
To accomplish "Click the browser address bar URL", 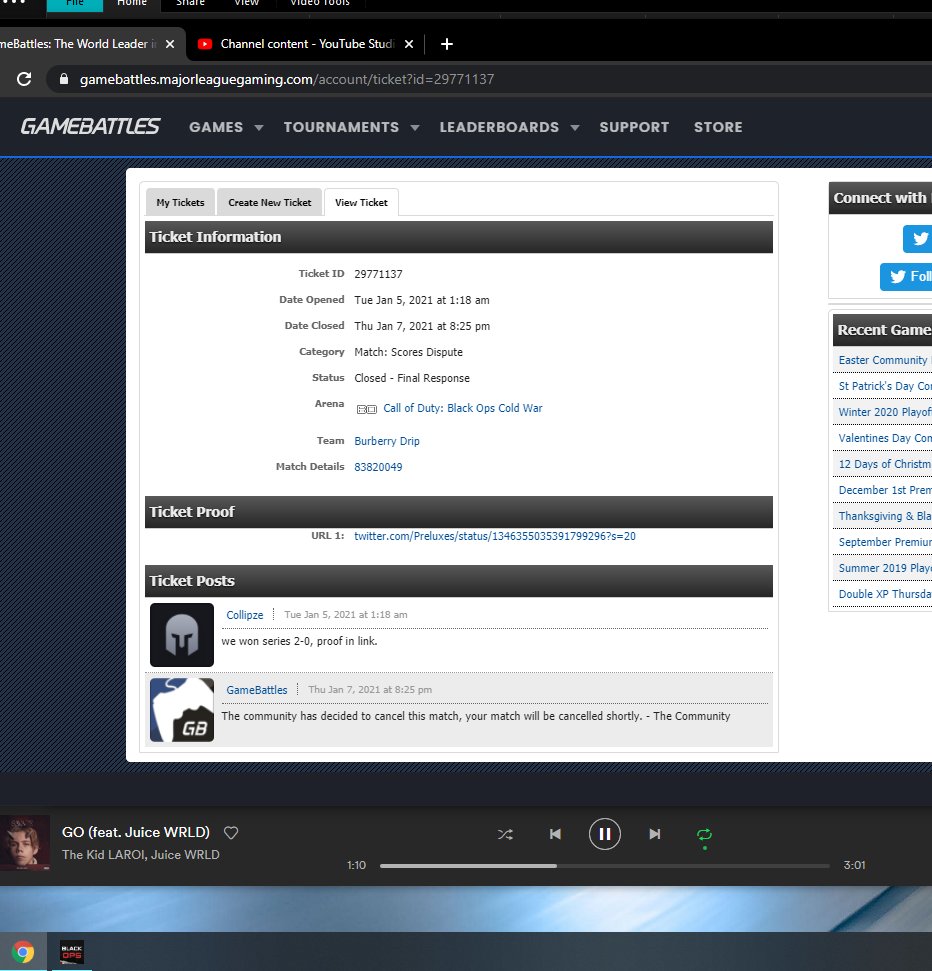I will click(x=287, y=79).
